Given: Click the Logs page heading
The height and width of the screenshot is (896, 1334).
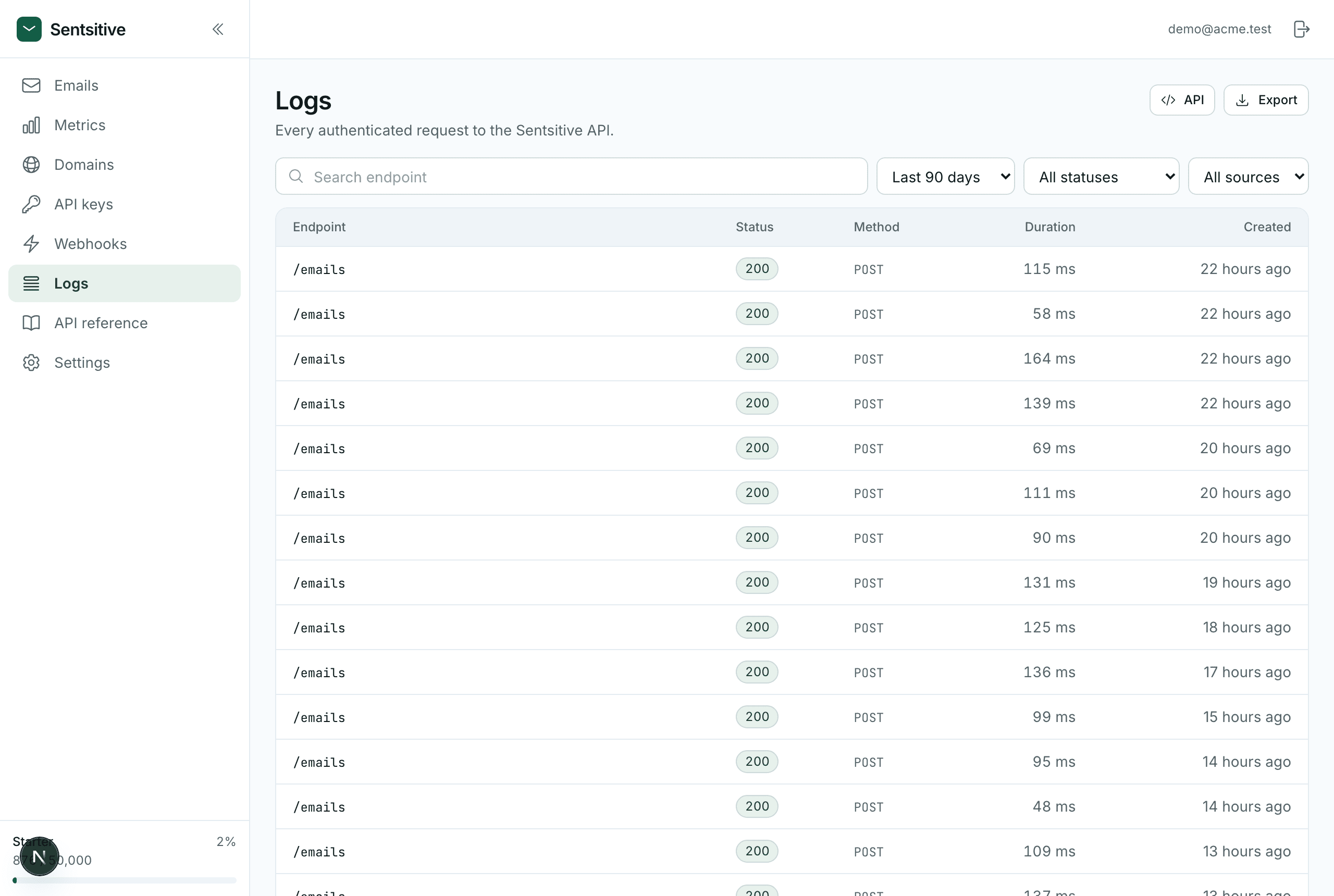Looking at the screenshot, I should 303,101.
